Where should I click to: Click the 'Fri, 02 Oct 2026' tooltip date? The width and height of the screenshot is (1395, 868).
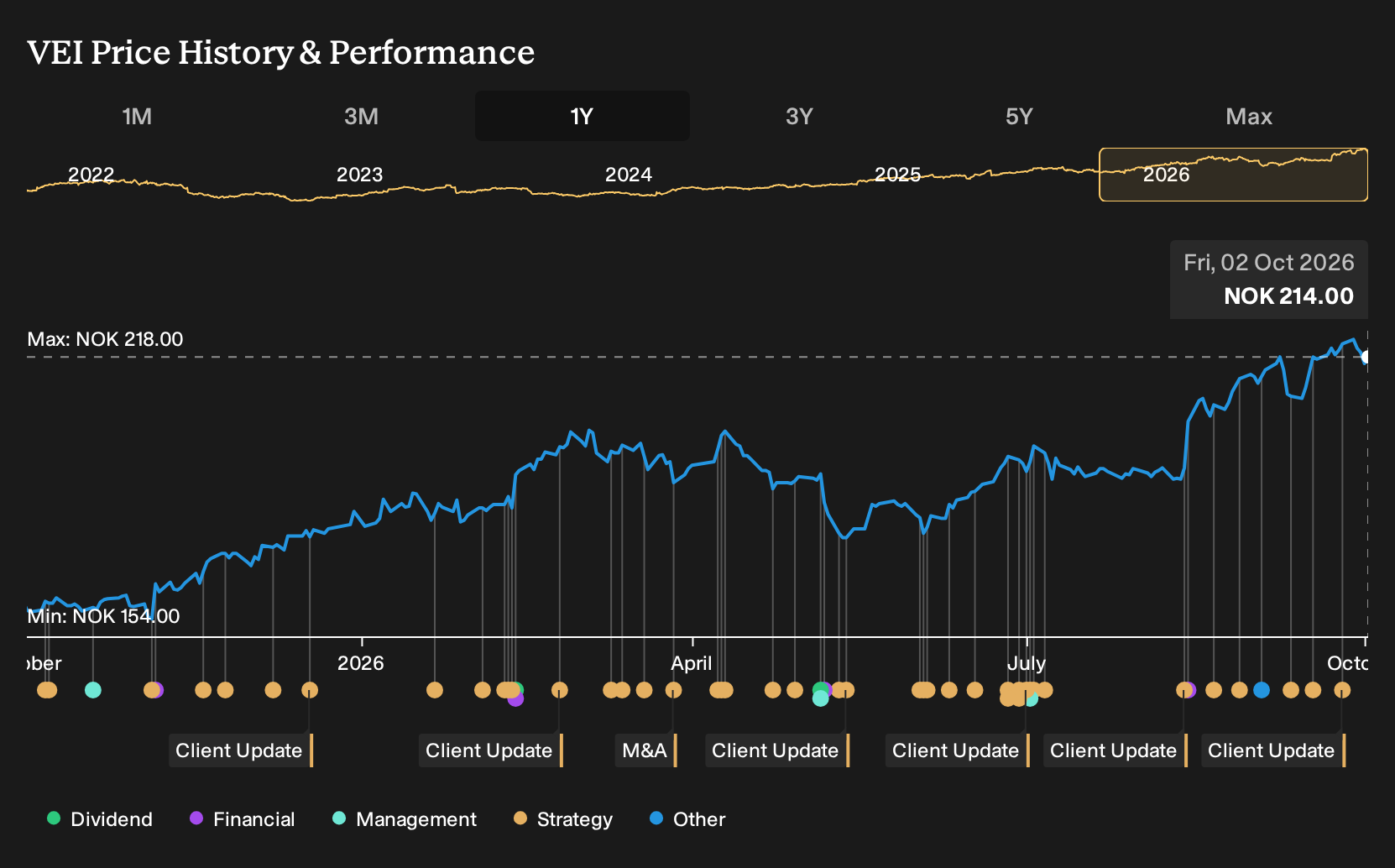(1268, 263)
